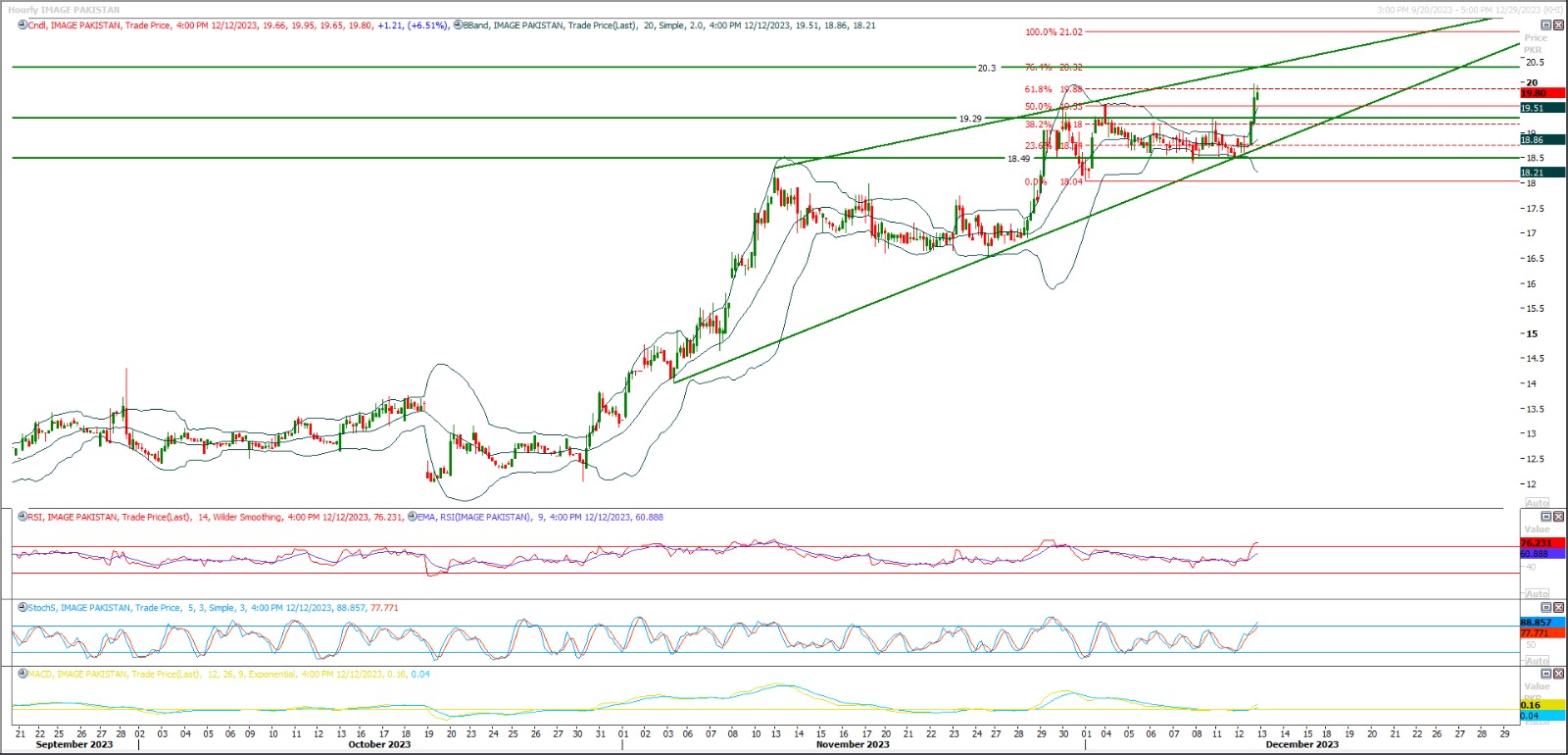This screenshot has width=1568, height=755.
Task: Click the yellow 0.16 MACD value tag
Action: (x=1542, y=705)
